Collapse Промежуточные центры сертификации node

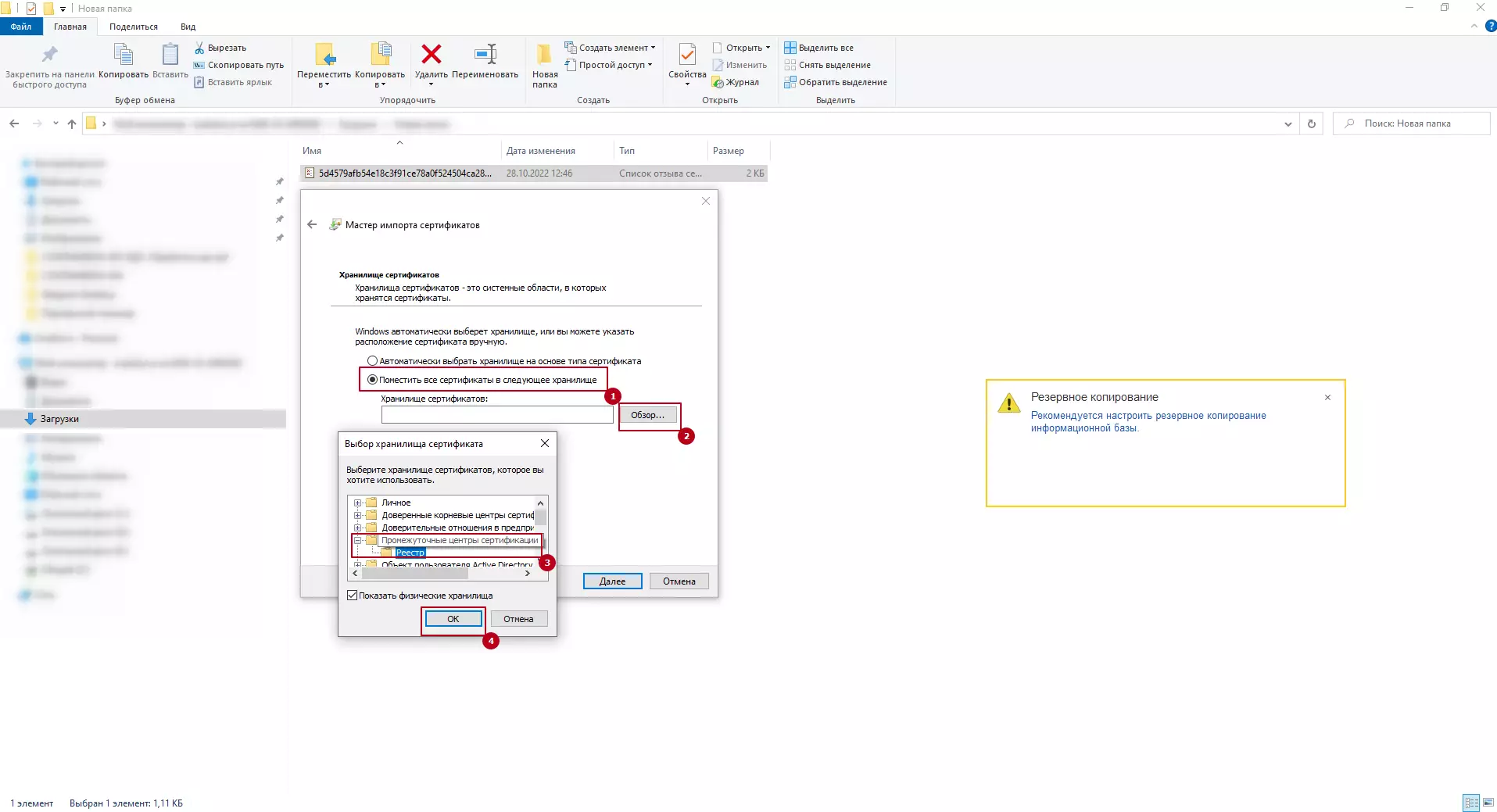(x=357, y=540)
